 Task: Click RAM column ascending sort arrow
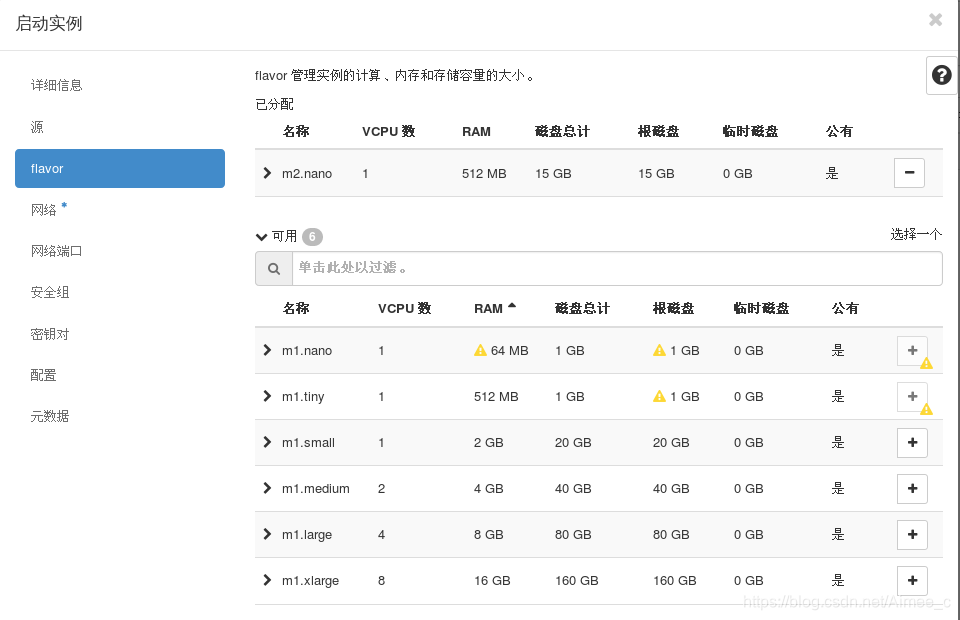pos(512,305)
